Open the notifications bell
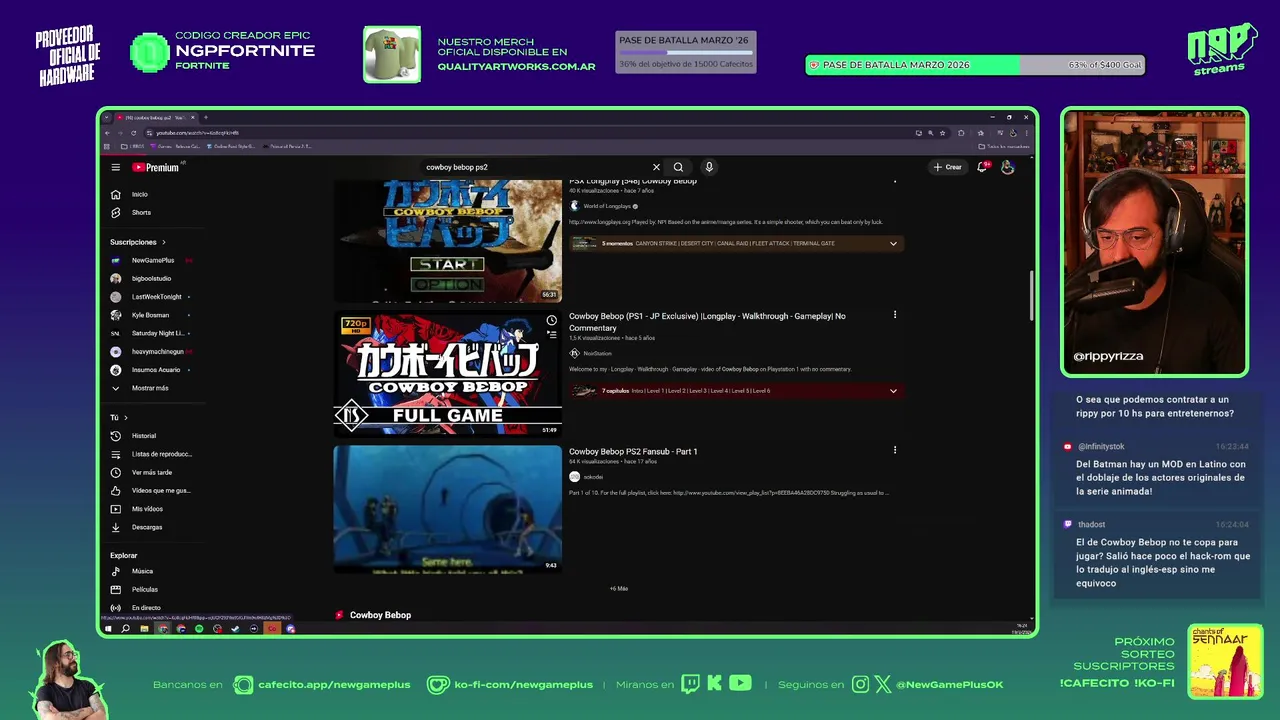The image size is (1280, 720). 982,167
